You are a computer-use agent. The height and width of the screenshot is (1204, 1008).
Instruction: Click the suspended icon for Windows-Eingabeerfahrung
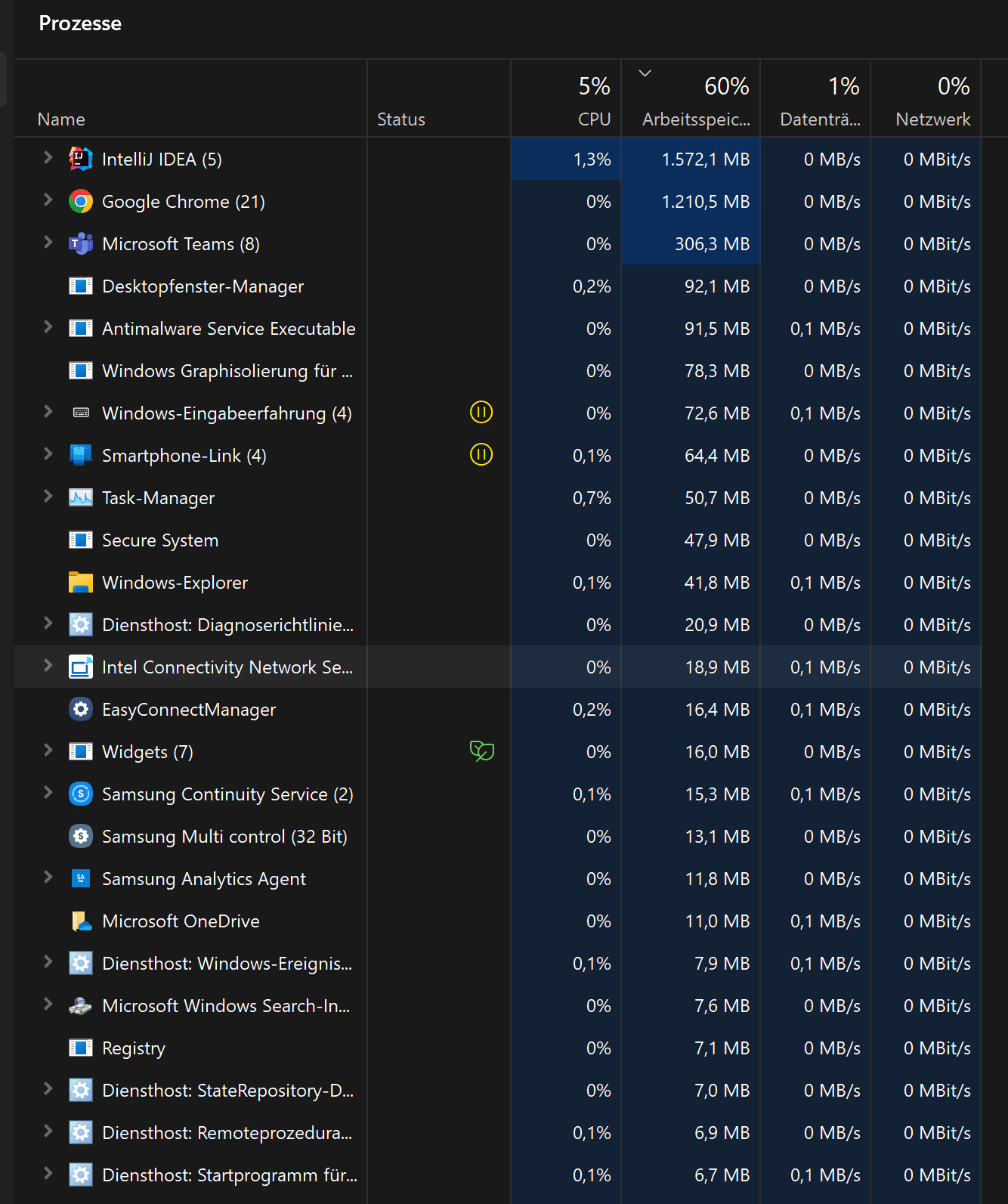pyautogui.click(x=481, y=412)
